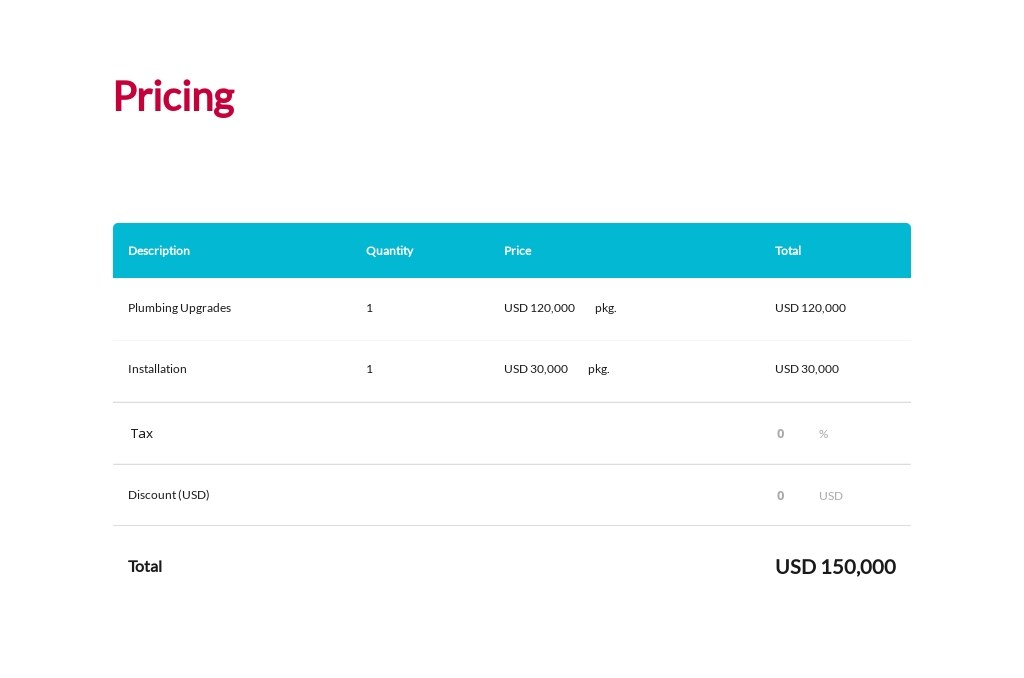Screen dimensions: 1024x678
Task: Edit the Installation description cell
Action: coord(157,369)
